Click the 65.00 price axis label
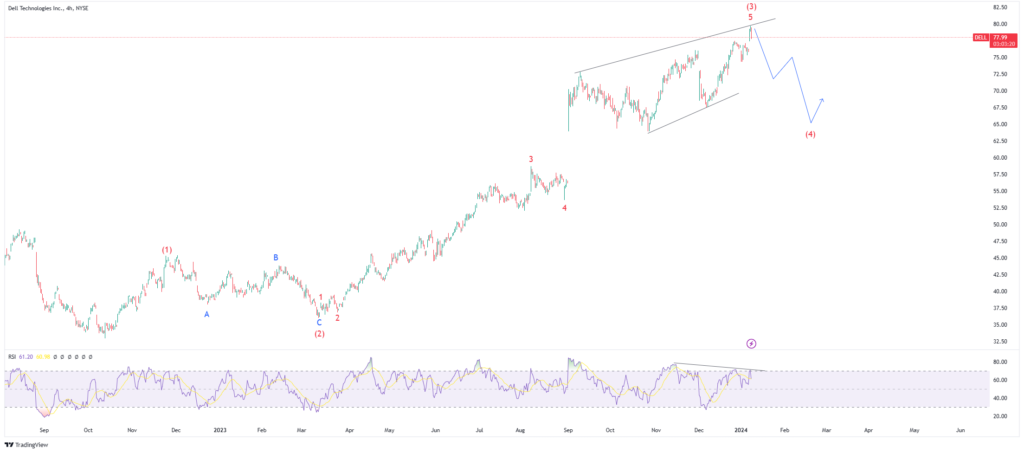 coord(999,124)
